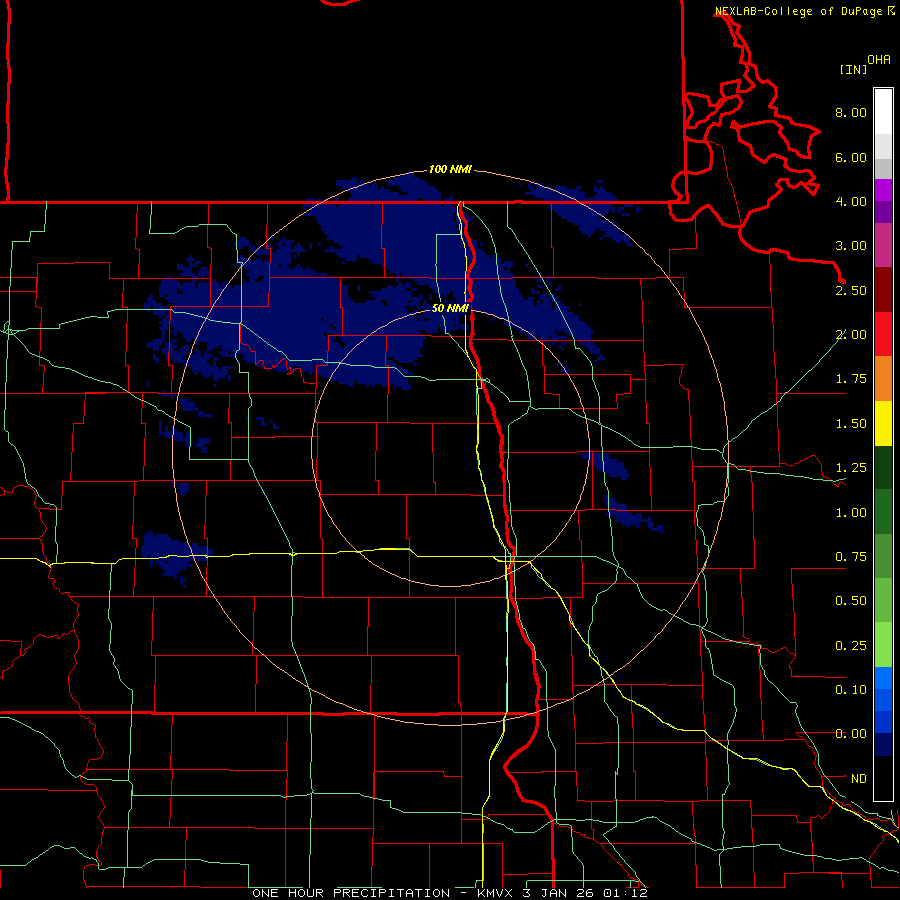Select the 1.75 legend value

(851, 379)
